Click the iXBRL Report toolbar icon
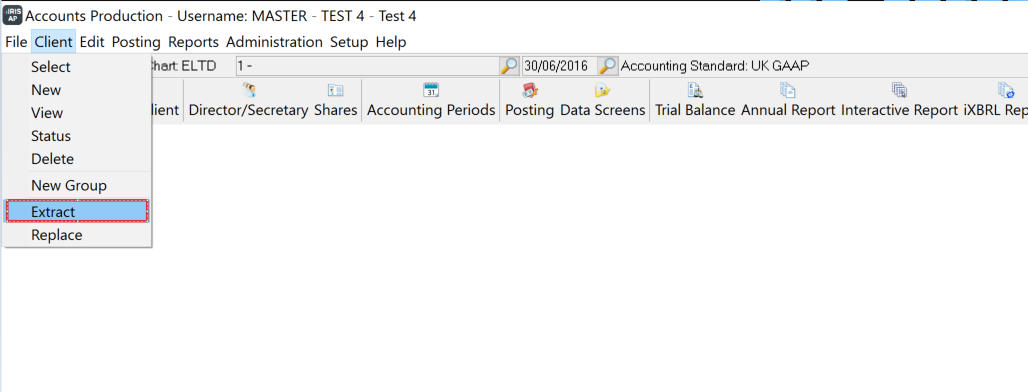Viewport: 1028px width, 392px height. (x=1006, y=90)
